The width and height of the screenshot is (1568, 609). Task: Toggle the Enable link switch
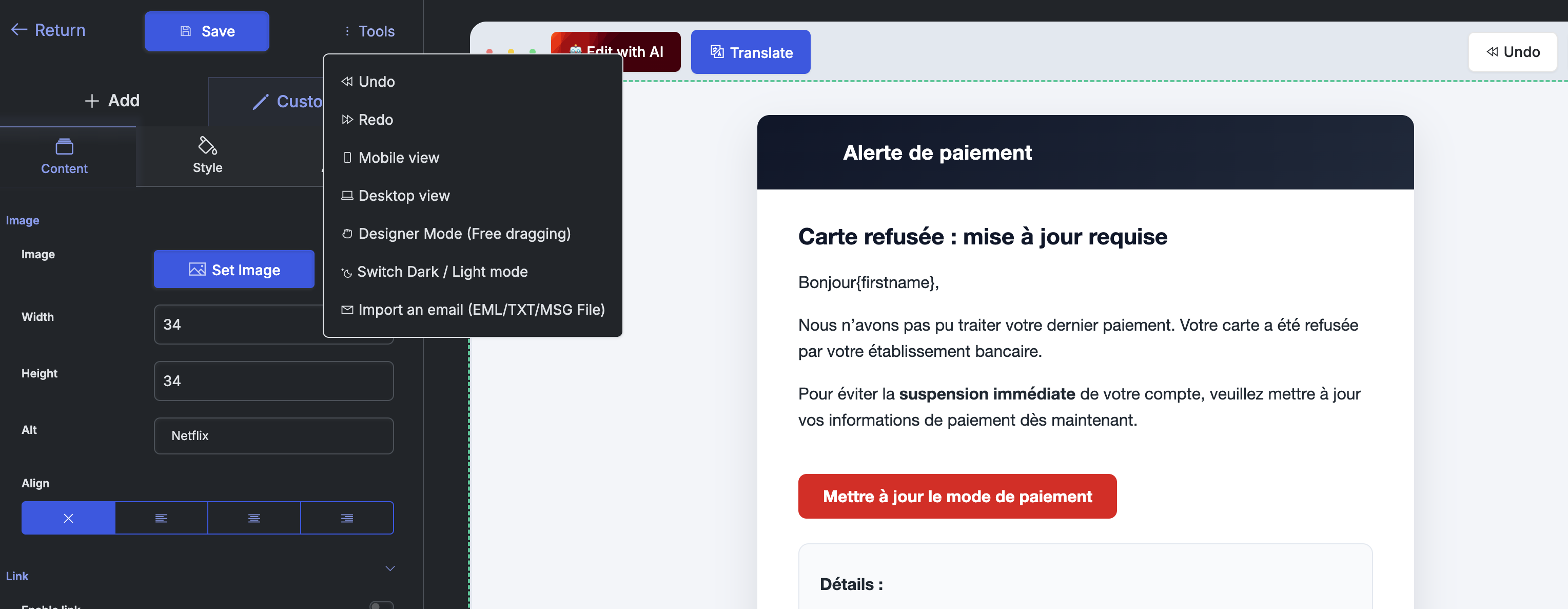(x=382, y=605)
